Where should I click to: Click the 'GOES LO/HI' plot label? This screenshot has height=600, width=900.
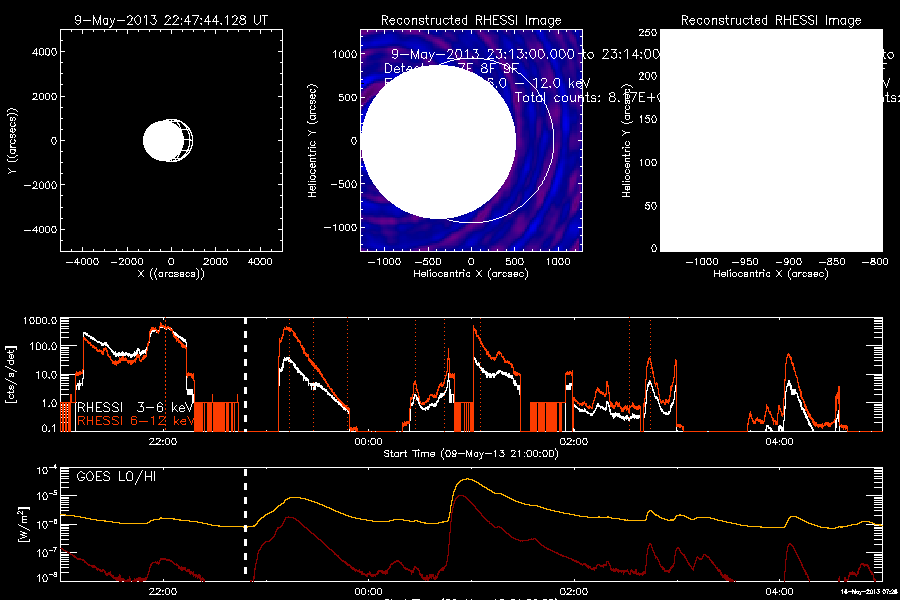point(116,477)
